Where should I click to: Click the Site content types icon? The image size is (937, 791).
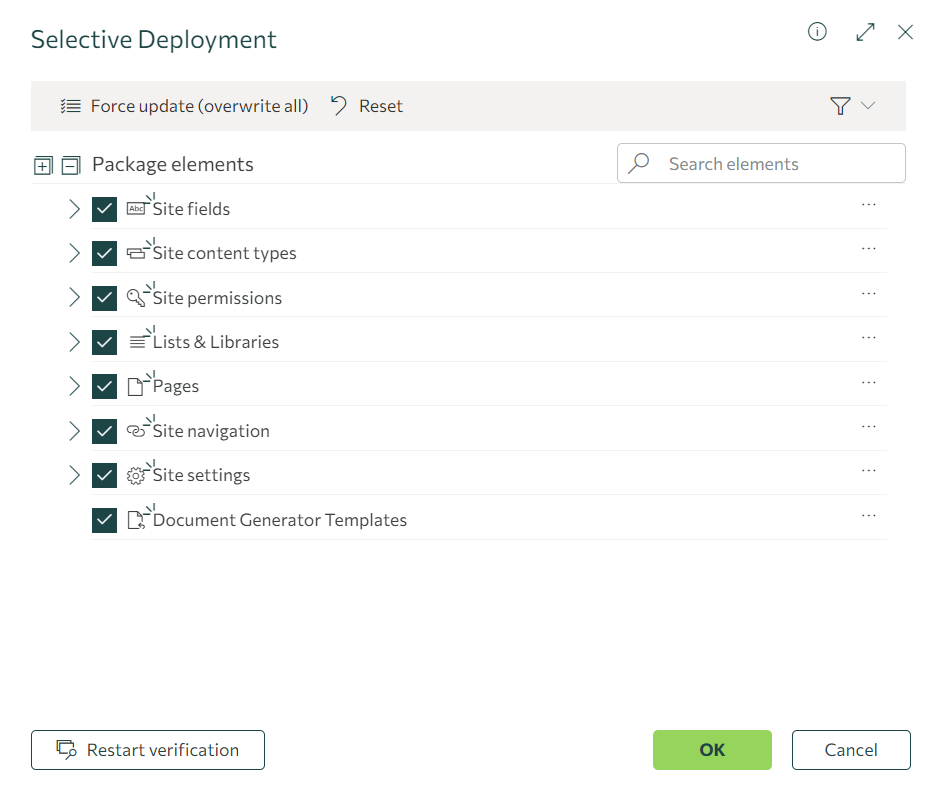[136, 253]
